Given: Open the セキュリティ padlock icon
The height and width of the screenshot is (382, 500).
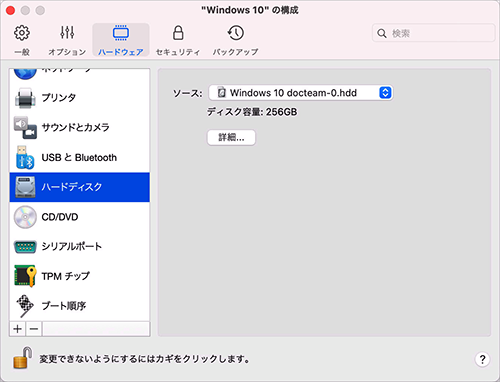Looking at the screenshot, I should pos(178,33).
